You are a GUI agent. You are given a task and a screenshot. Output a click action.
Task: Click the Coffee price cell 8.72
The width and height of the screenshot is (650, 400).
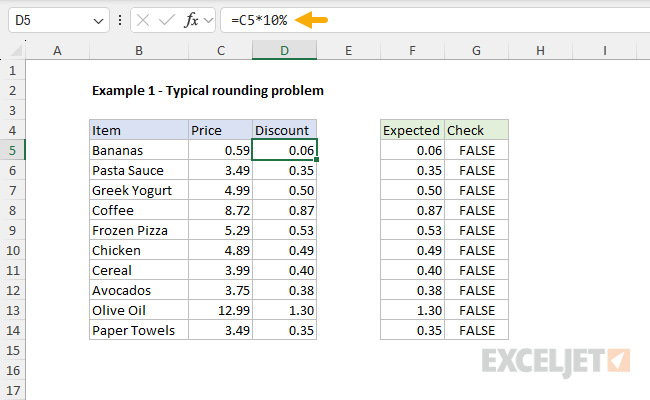coord(221,210)
